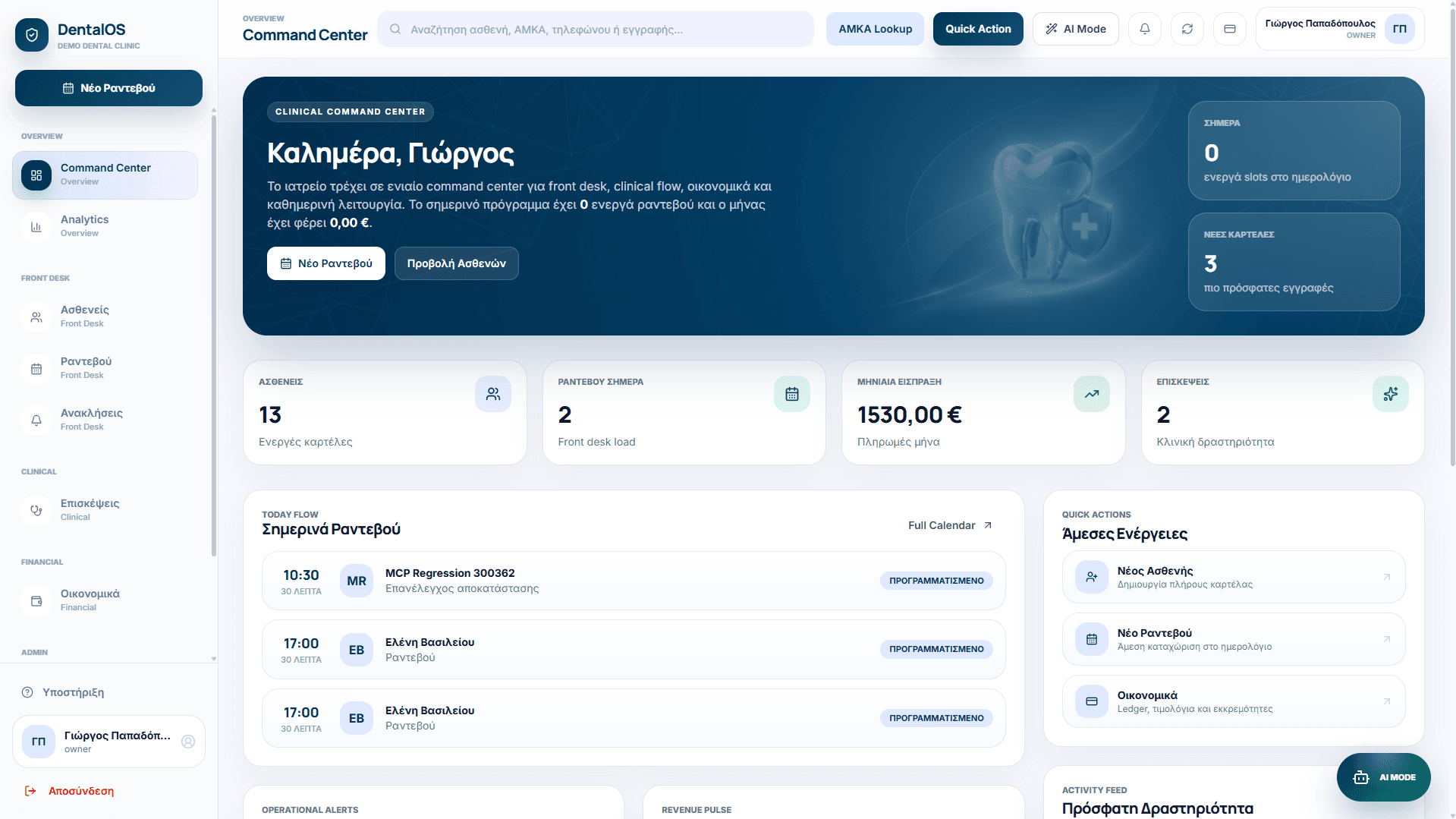Screen dimensions: 1456x819
Task: Click the notifications bell icon
Action: point(1144,29)
